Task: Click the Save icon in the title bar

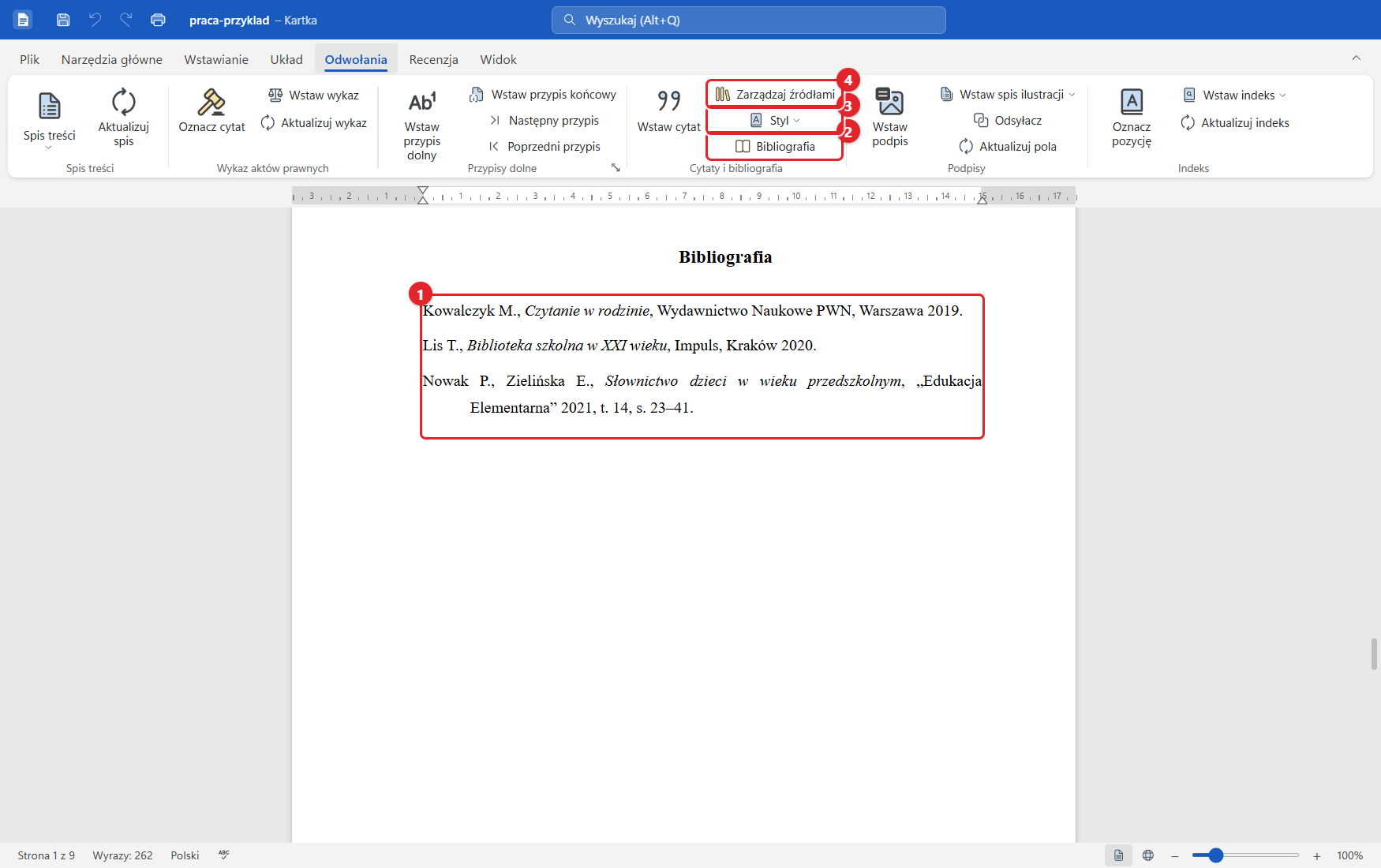Action: point(63,20)
